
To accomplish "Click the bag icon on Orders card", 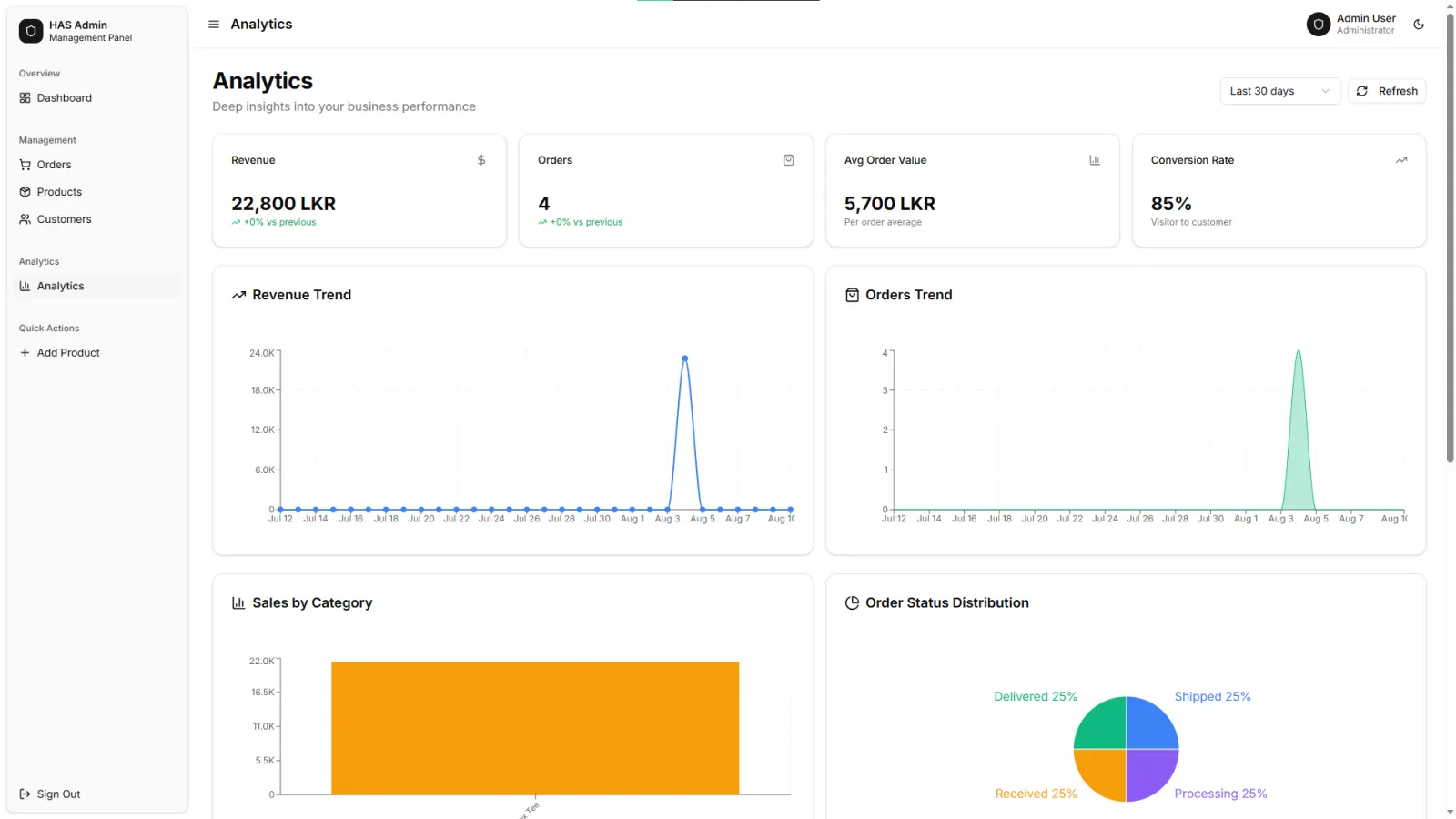I will pos(789,160).
